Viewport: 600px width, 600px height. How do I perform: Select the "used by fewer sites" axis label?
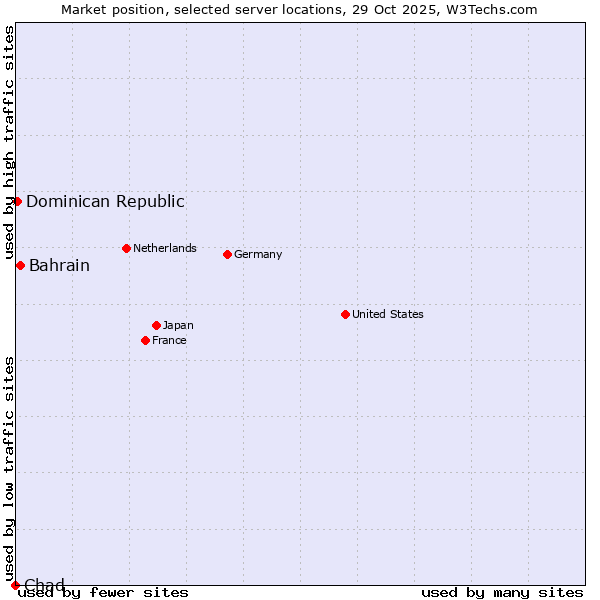[x=103, y=592]
